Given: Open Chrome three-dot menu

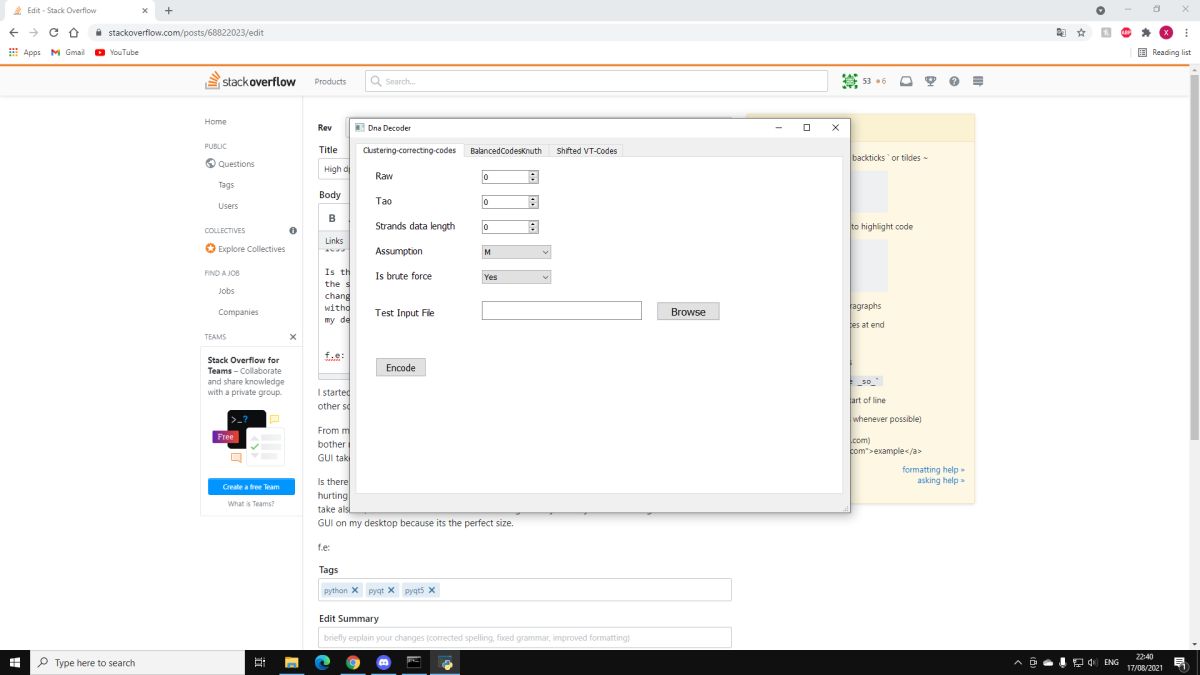Looking at the screenshot, I should click(1186, 32).
